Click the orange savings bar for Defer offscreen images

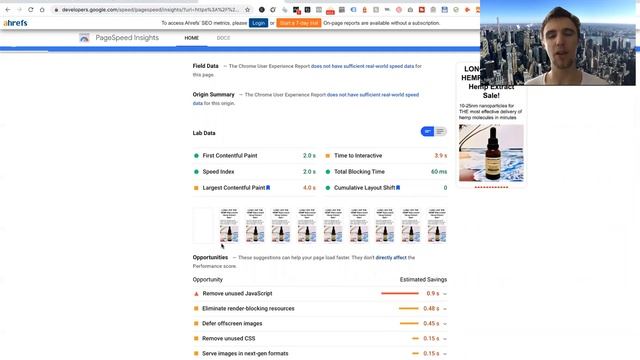tap(409, 323)
